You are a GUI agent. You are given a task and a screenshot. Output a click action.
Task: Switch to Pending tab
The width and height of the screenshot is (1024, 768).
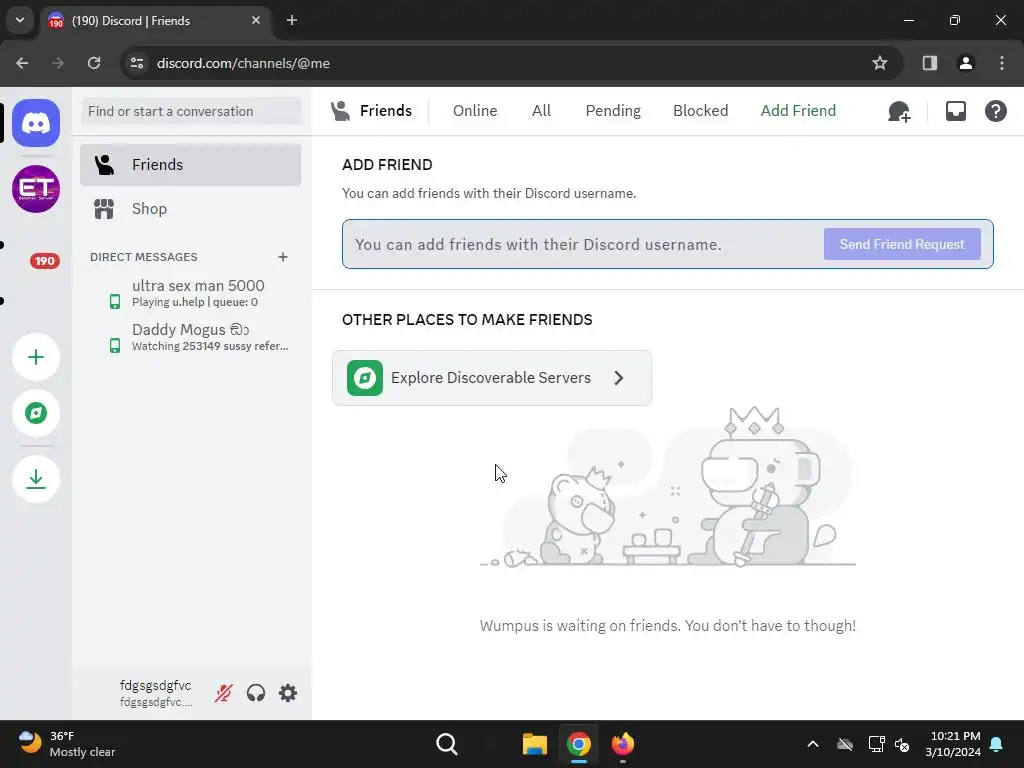click(613, 111)
